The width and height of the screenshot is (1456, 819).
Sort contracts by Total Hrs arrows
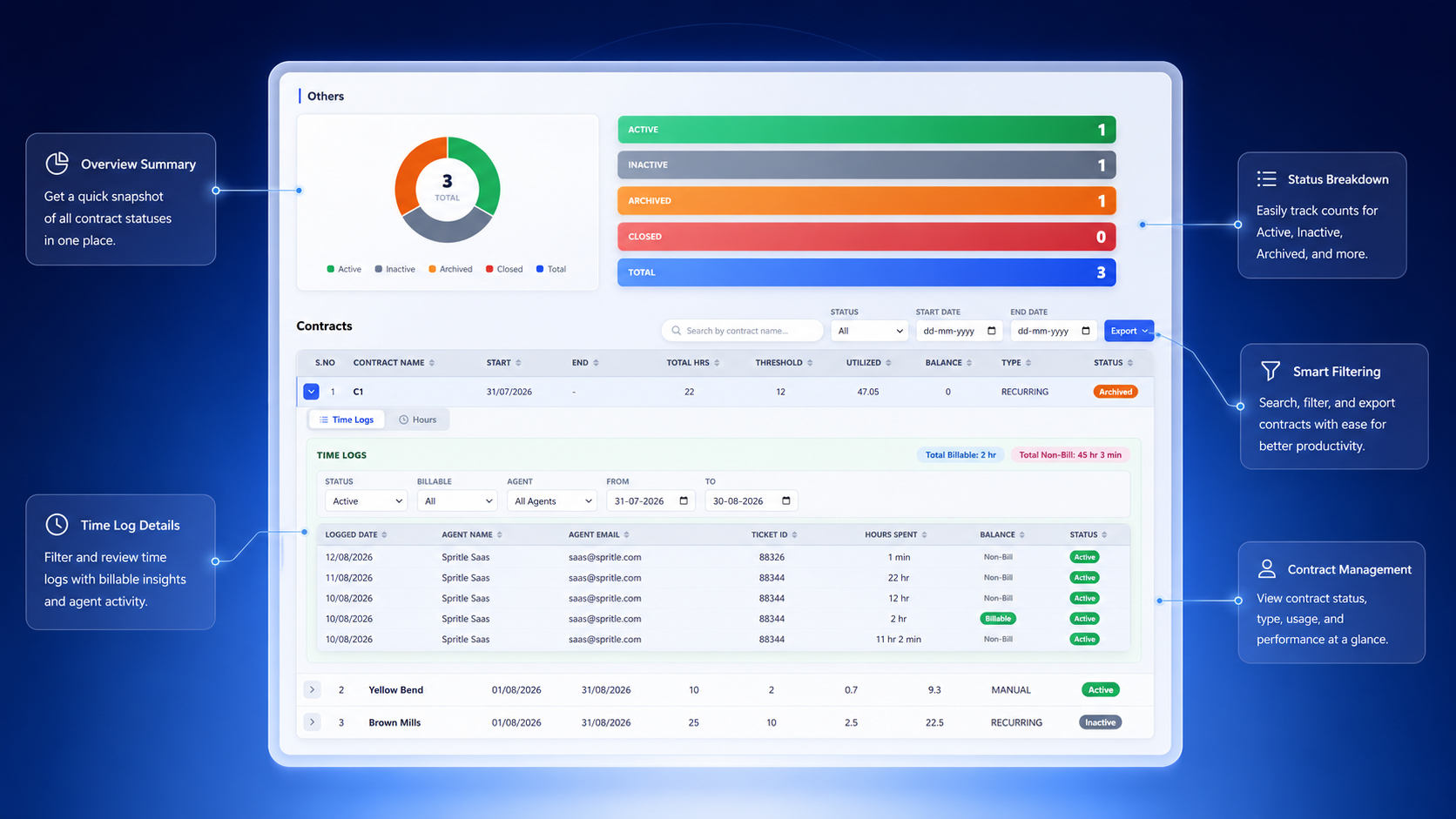pyautogui.click(x=717, y=363)
